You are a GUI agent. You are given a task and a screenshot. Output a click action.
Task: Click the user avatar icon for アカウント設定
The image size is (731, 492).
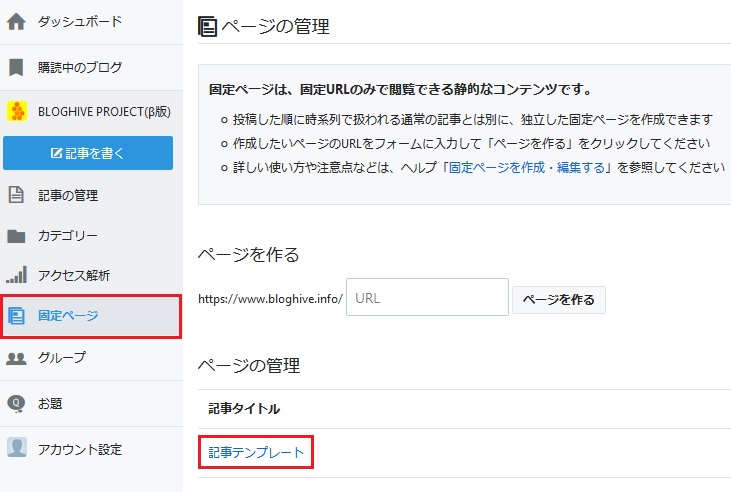(17, 448)
